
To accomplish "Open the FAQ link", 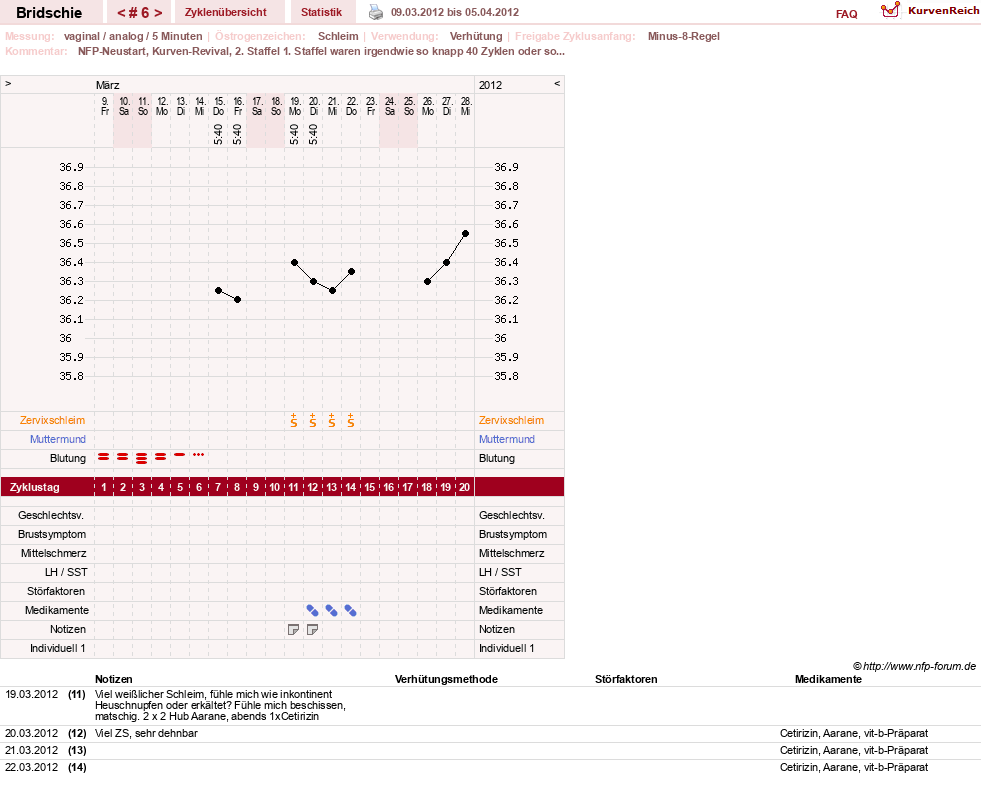I will [x=846, y=14].
